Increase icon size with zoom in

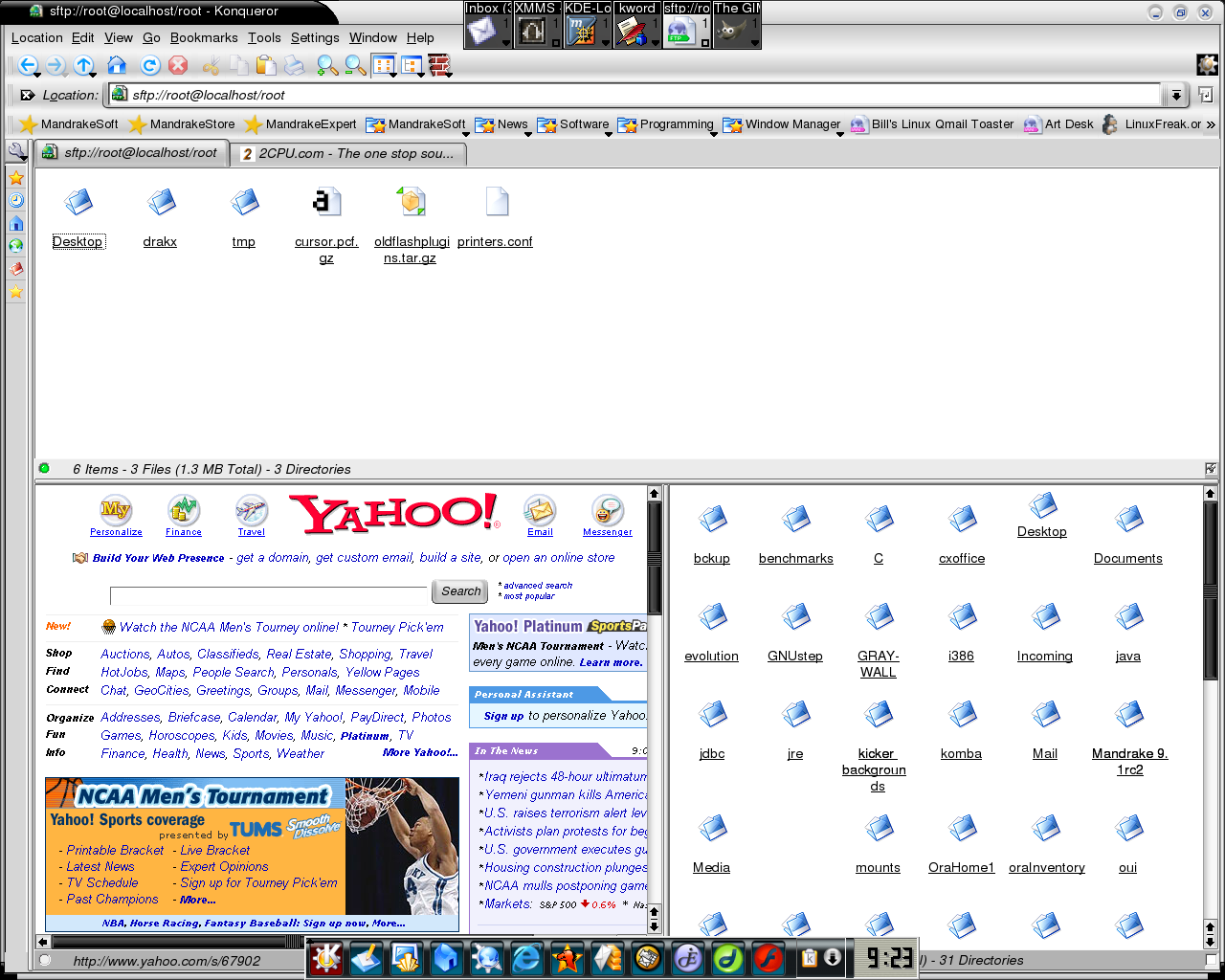pos(327,65)
